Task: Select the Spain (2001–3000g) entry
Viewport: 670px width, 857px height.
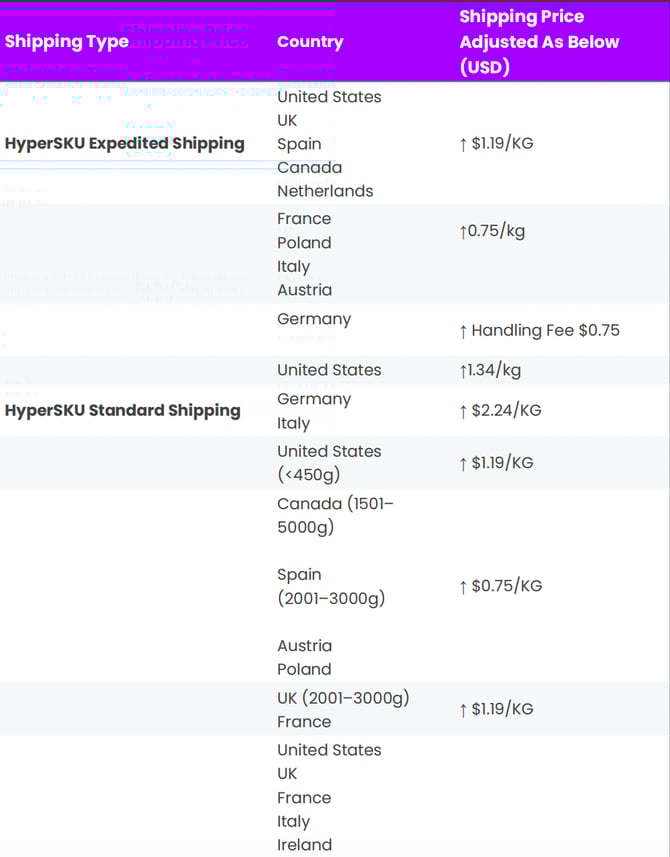Action: click(x=331, y=586)
